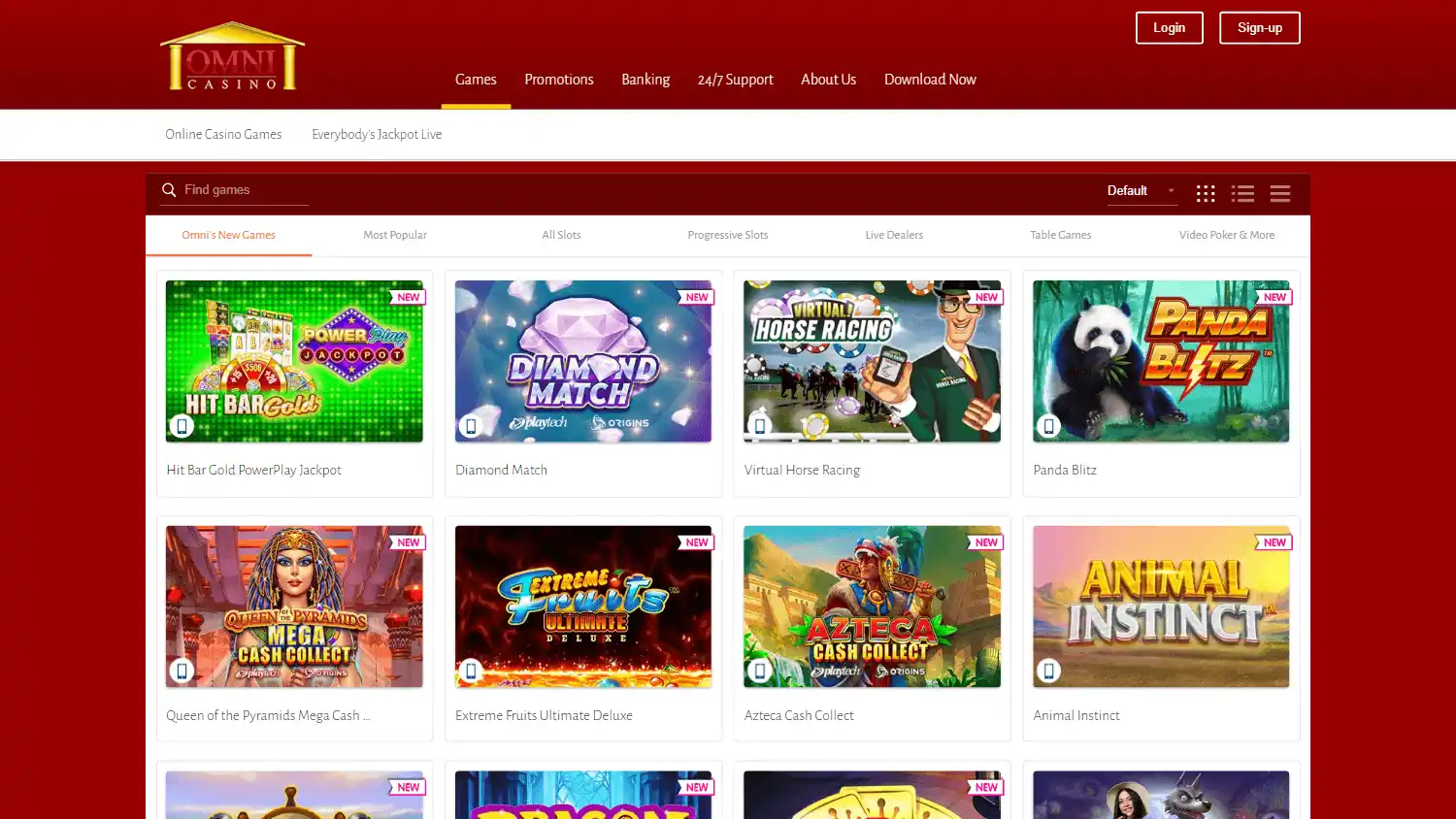Click the search magnifier icon

(x=169, y=190)
